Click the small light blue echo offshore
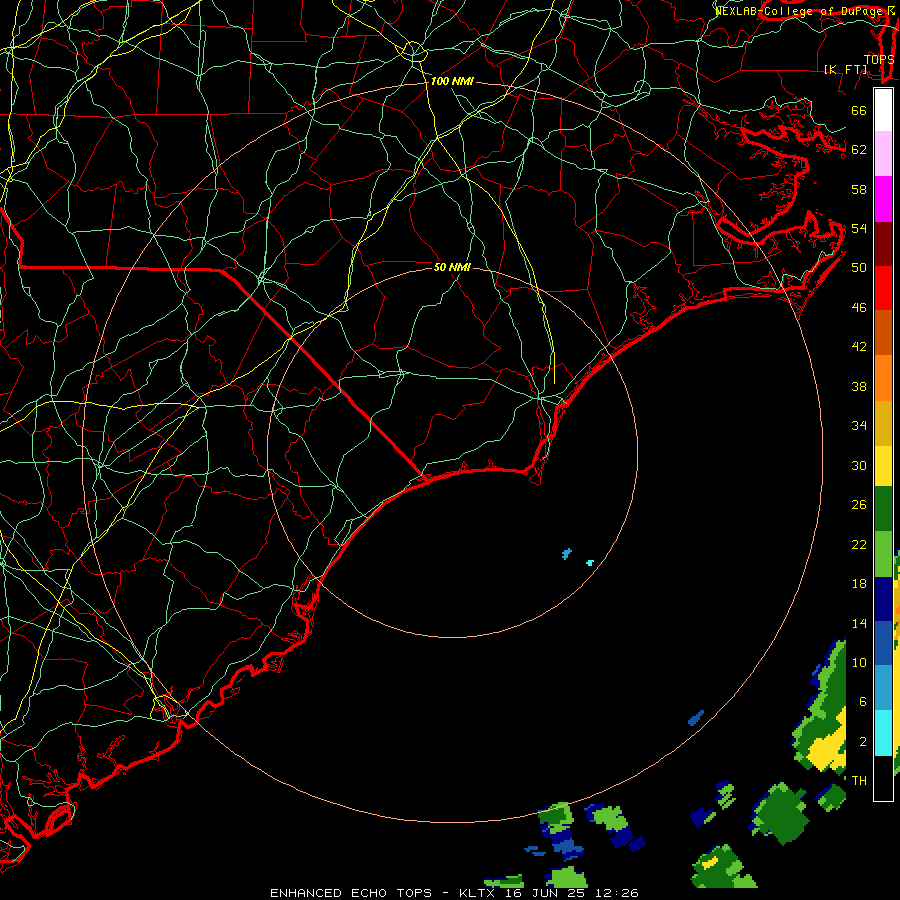This screenshot has height=900, width=900. [567, 554]
